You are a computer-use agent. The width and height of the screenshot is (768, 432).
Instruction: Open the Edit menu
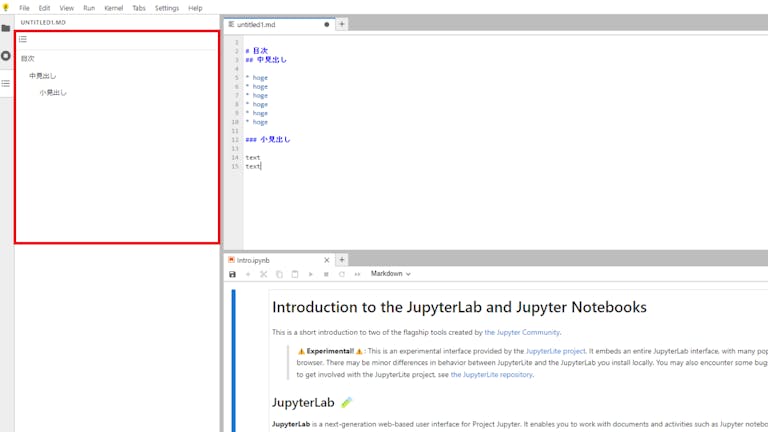tap(45, 8)
